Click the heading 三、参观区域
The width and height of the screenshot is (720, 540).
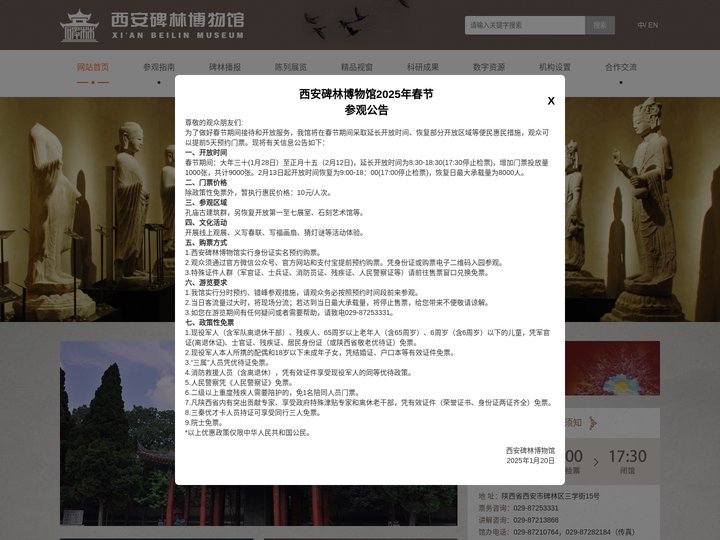pos(206,202)
